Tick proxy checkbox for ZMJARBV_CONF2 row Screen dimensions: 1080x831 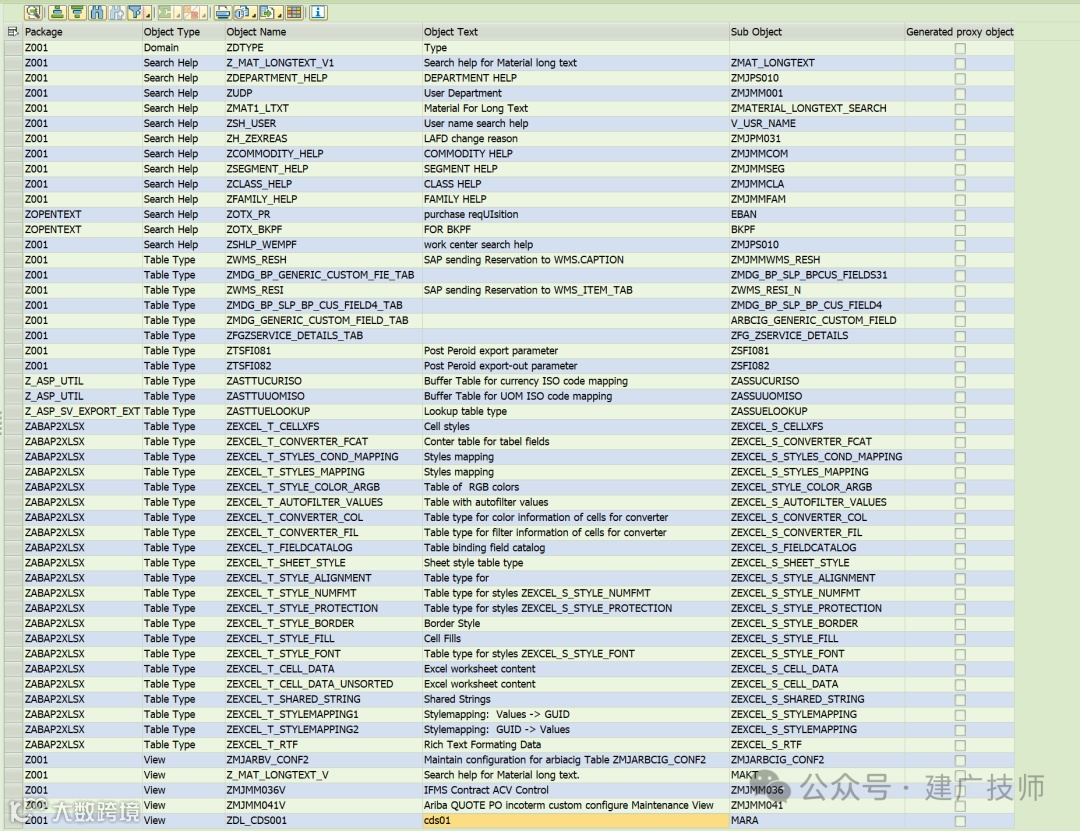[960, 761]
